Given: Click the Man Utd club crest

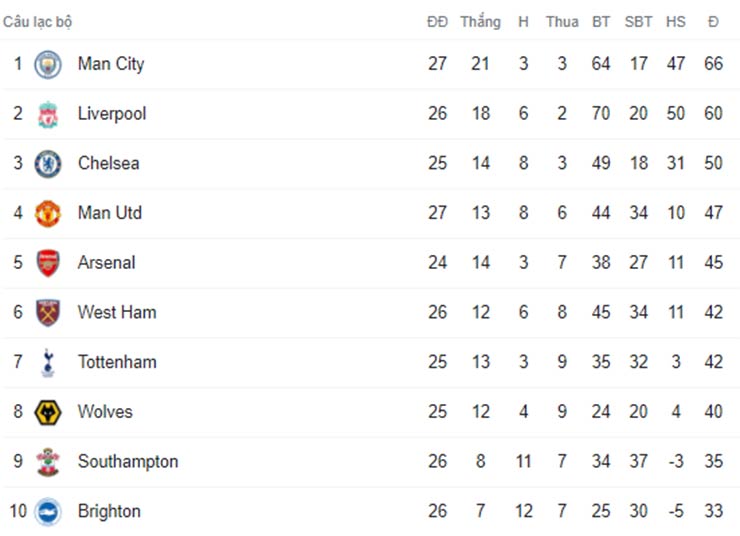Looking at the screenshot, I should click(x=47, y=213).
